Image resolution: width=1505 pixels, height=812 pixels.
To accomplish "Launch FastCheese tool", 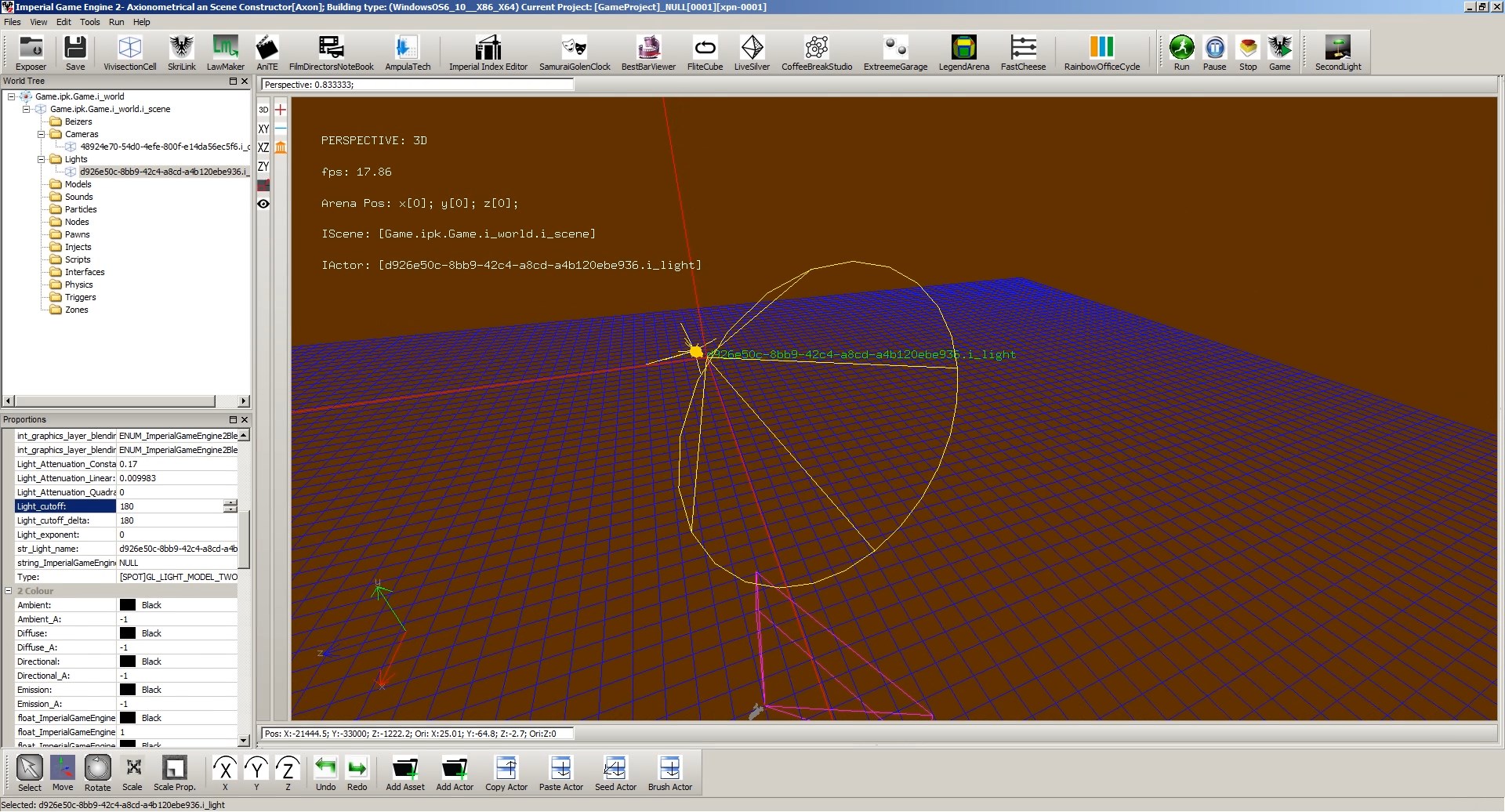I will [x=1023, y=53].
